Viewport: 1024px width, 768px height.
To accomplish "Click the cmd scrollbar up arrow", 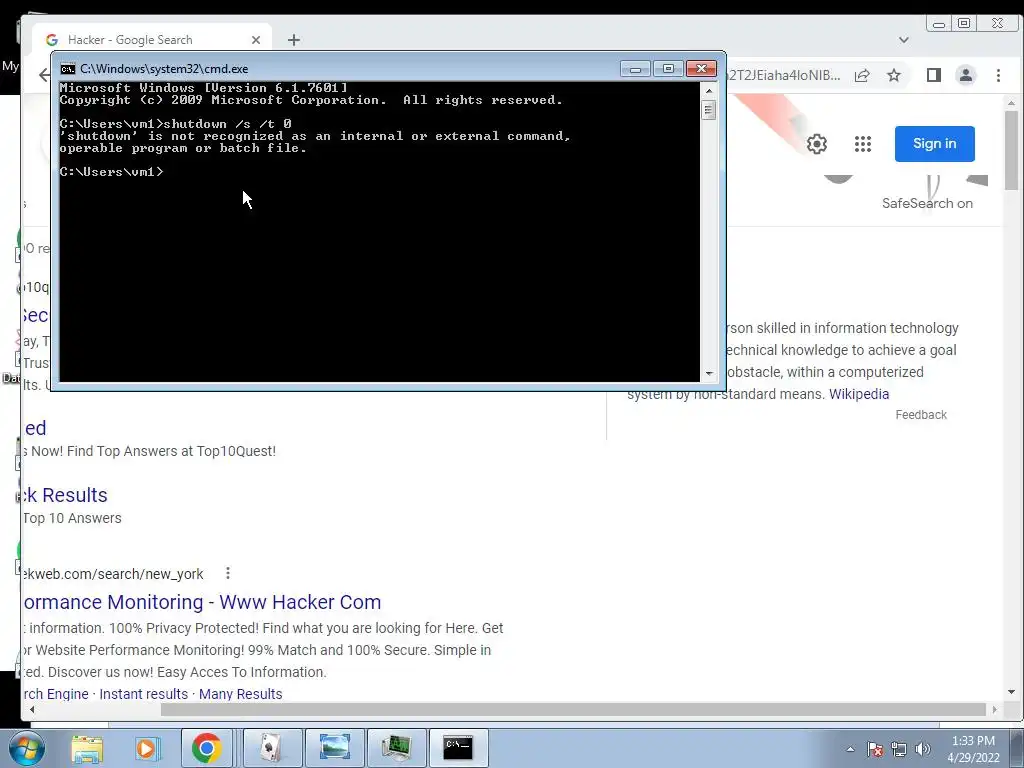I will coord(709,91).
